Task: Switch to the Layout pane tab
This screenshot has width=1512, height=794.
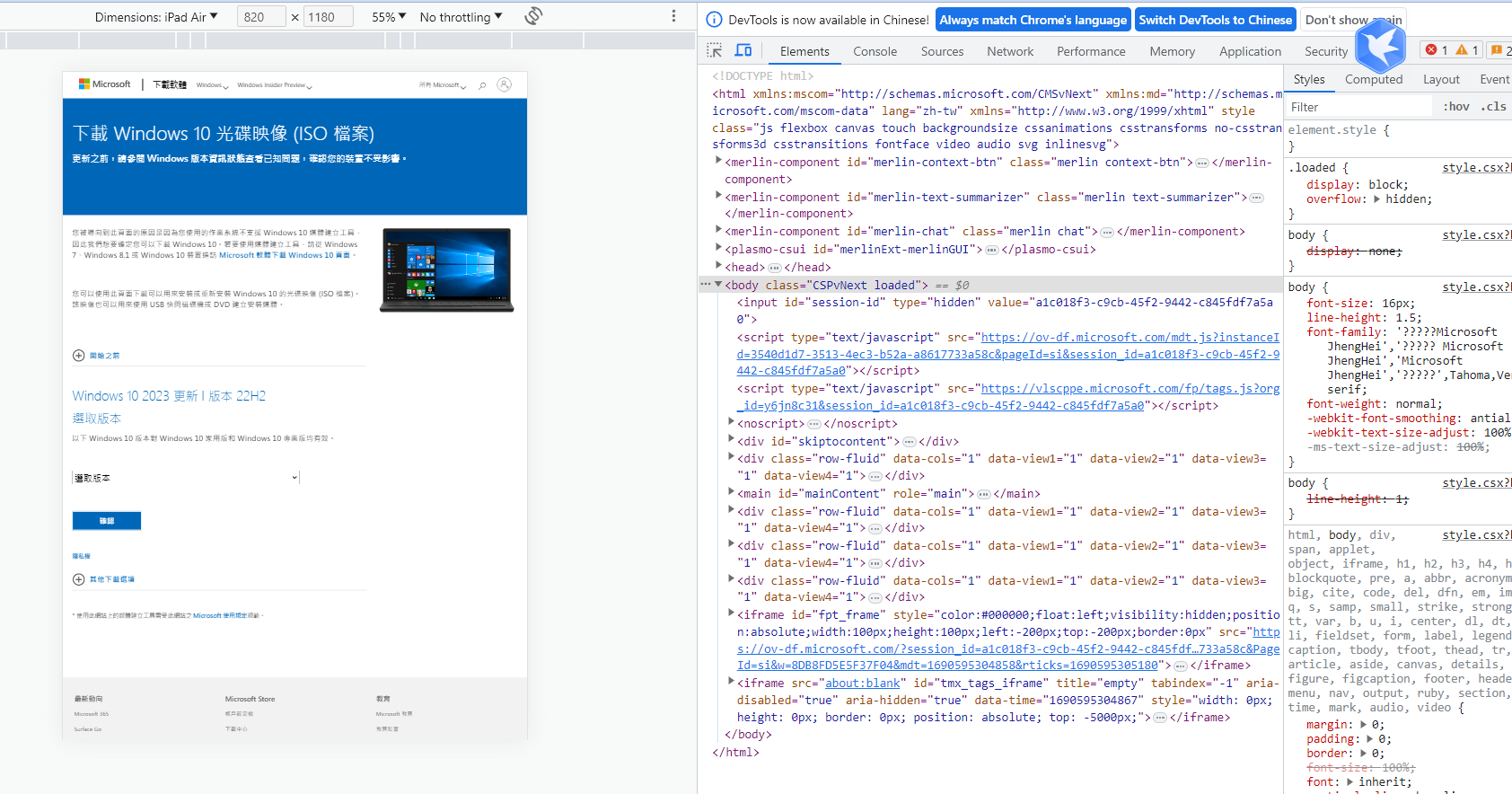Action: click(1441, 79)
